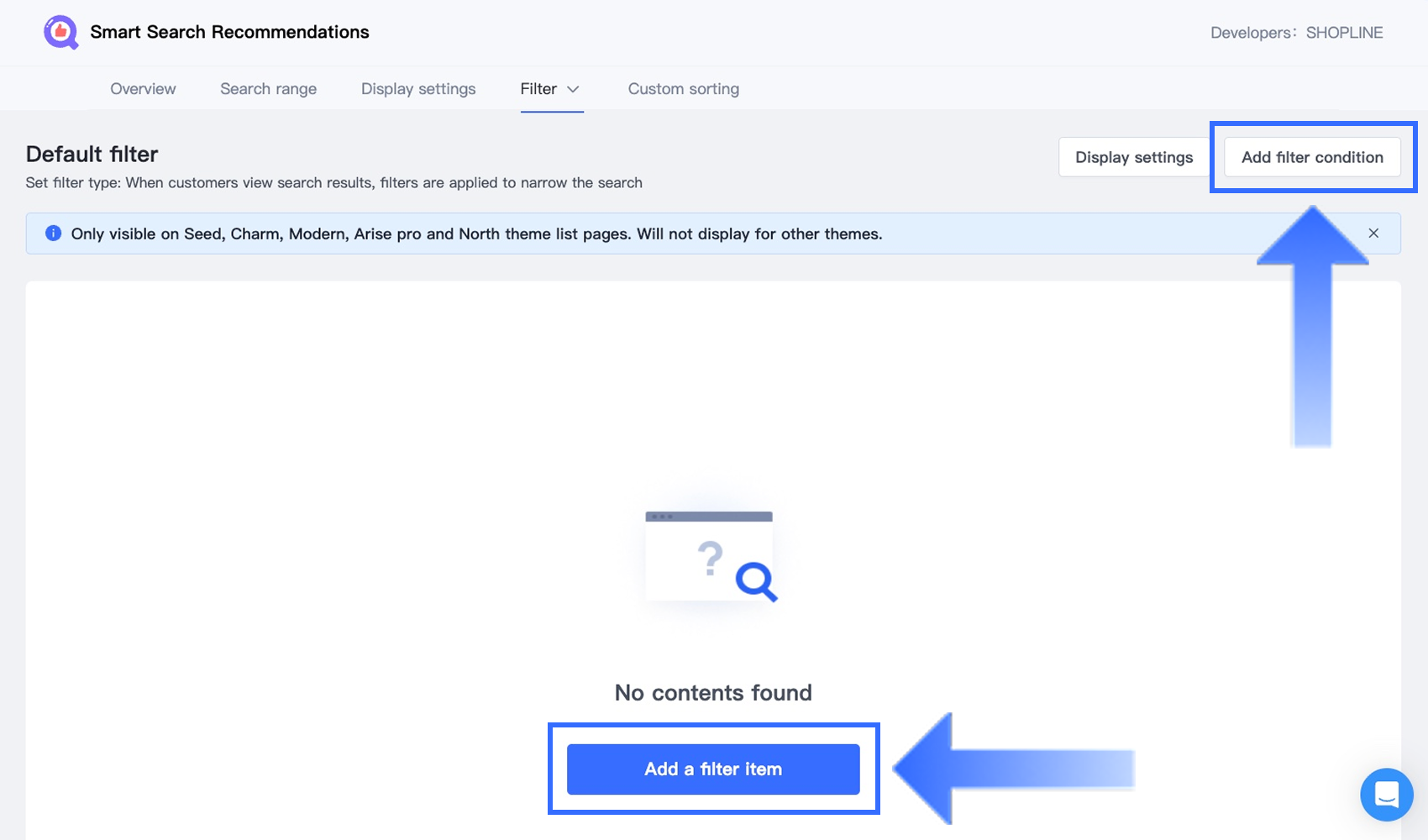Switch to the Overview tab
1428x840 pixels.
pos(143,89)
